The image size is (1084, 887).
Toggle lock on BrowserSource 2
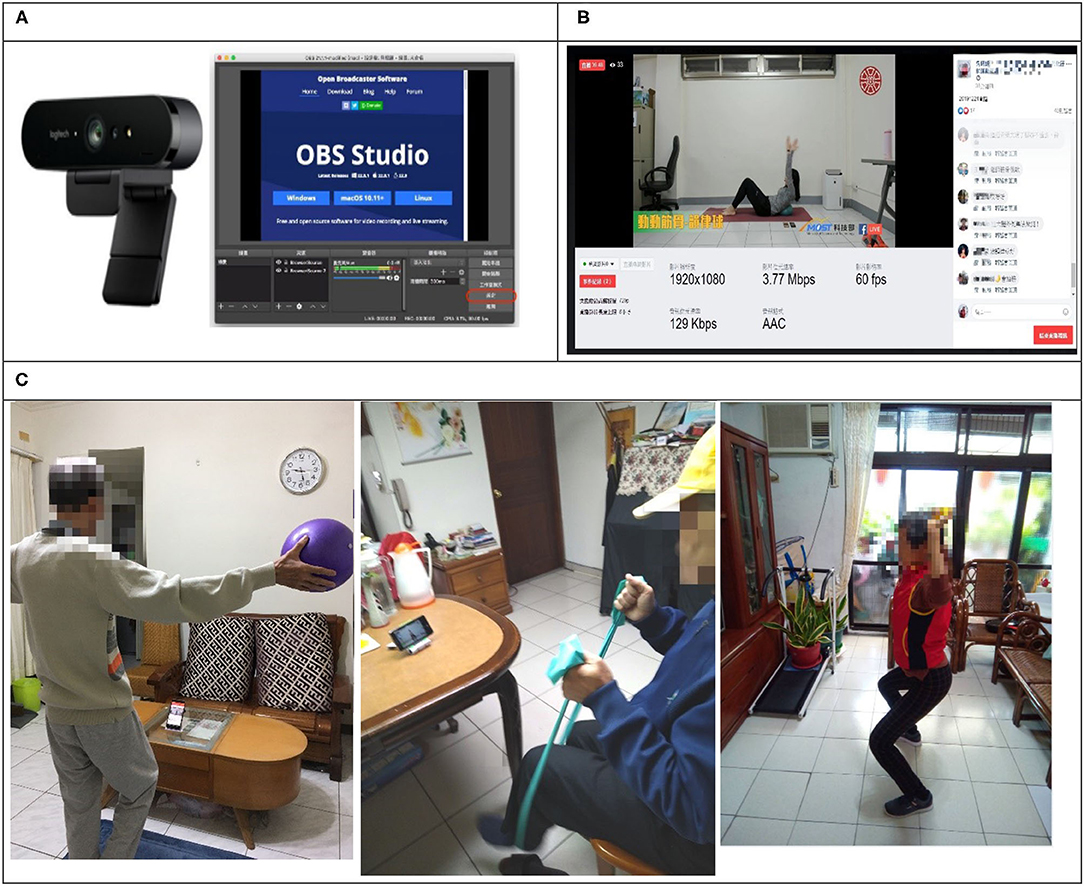click(286, 270)
